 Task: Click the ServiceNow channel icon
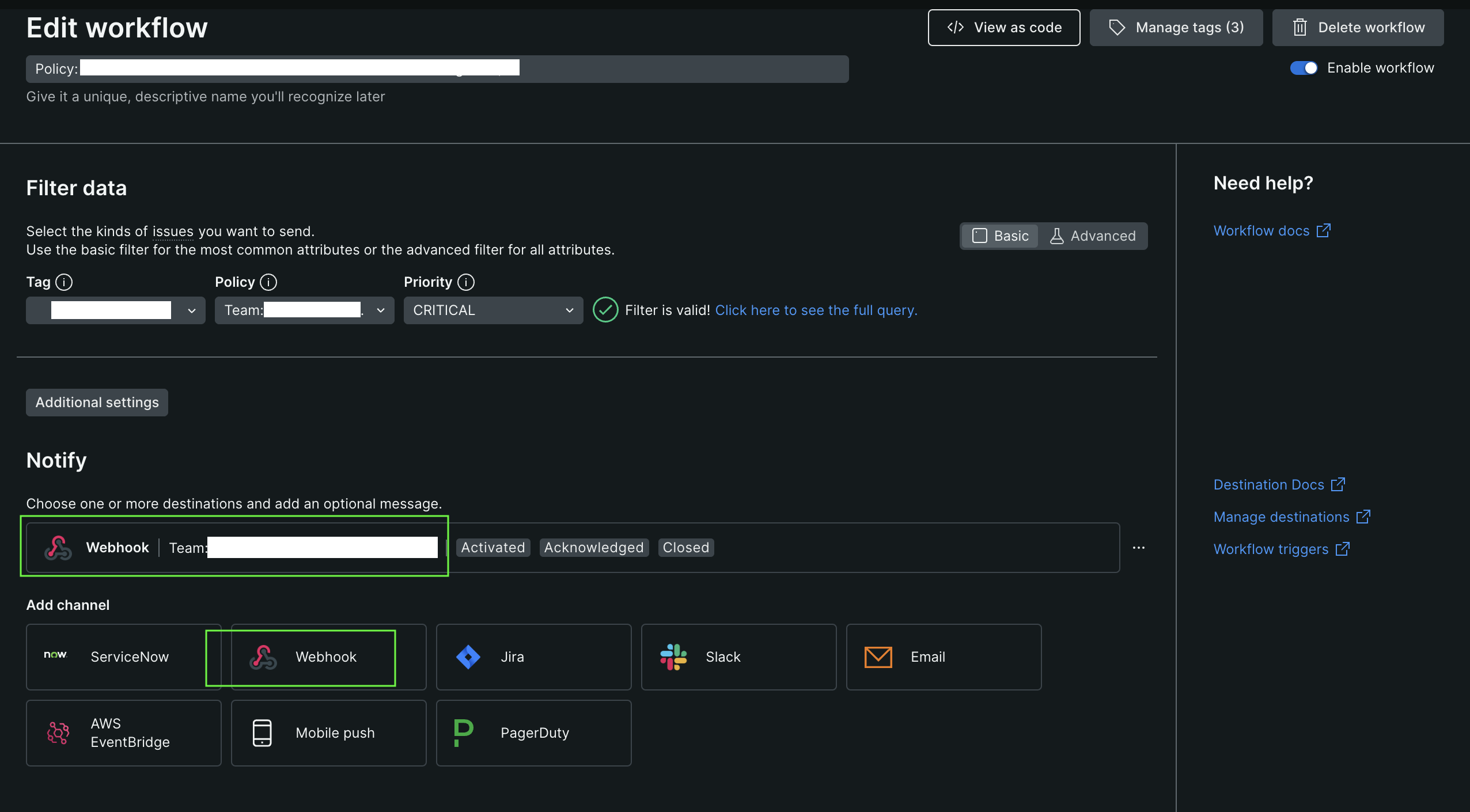tap(56, 655)
